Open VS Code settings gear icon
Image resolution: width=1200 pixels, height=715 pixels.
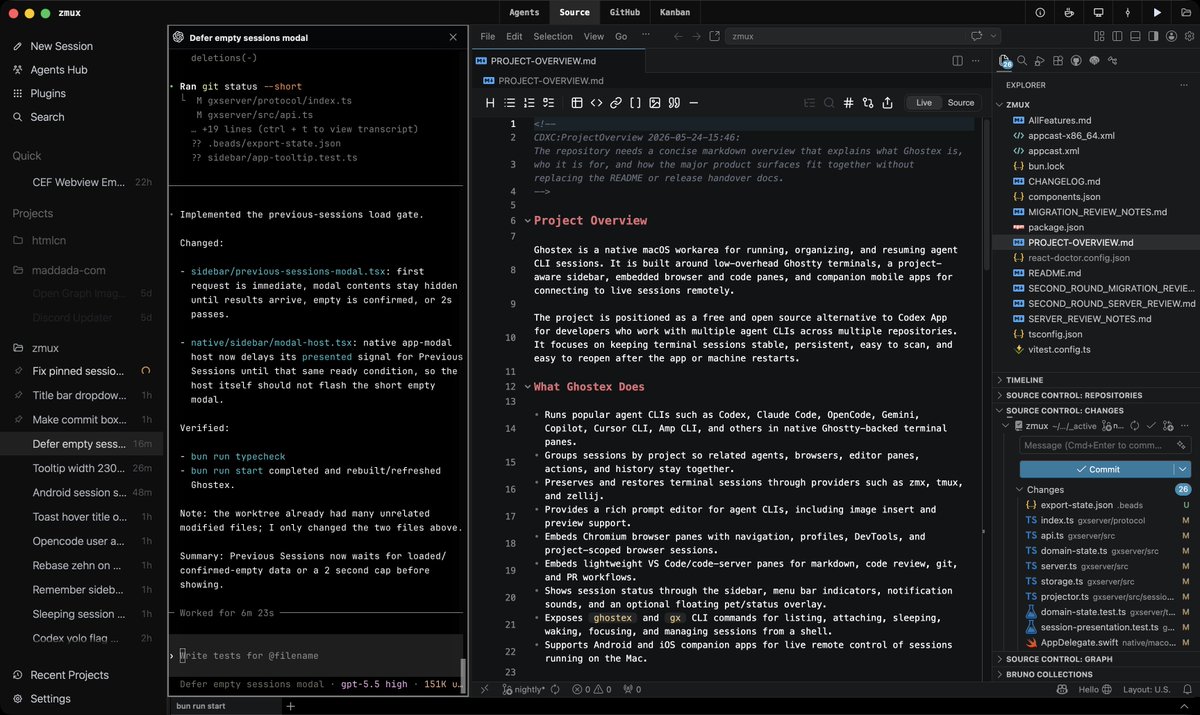tap(1189, 36)
